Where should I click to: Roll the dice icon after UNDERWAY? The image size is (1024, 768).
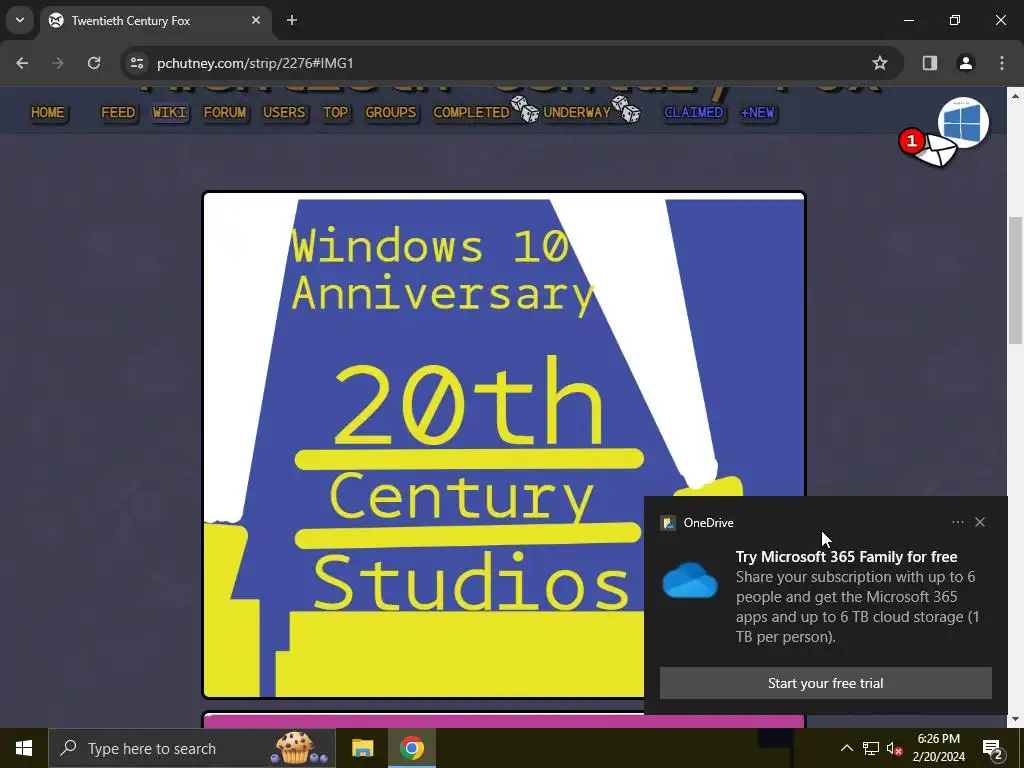(626, 109)
